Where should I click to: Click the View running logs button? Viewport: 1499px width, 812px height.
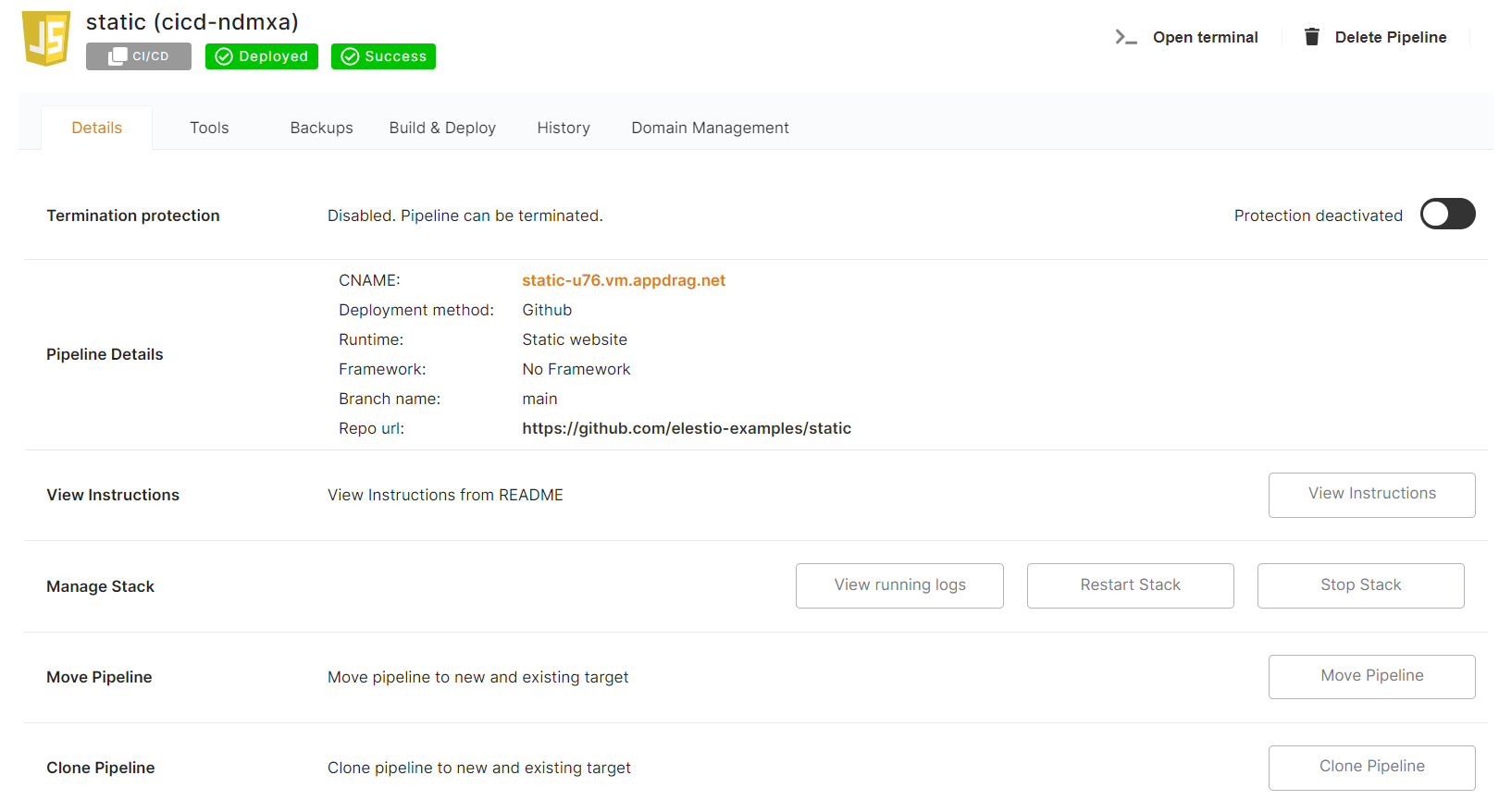pos(899,585)
